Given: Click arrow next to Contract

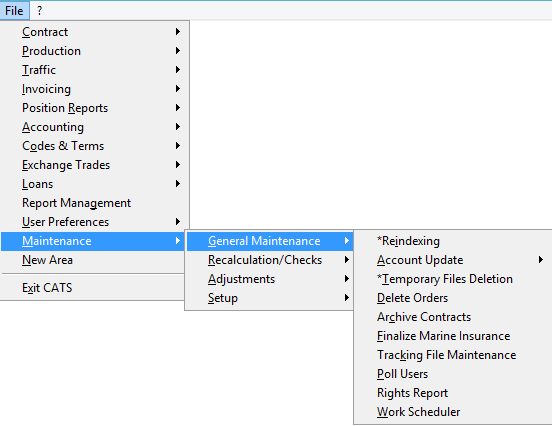Looking at the screenshot, I should pyautogui.click(x=178, y=32).
